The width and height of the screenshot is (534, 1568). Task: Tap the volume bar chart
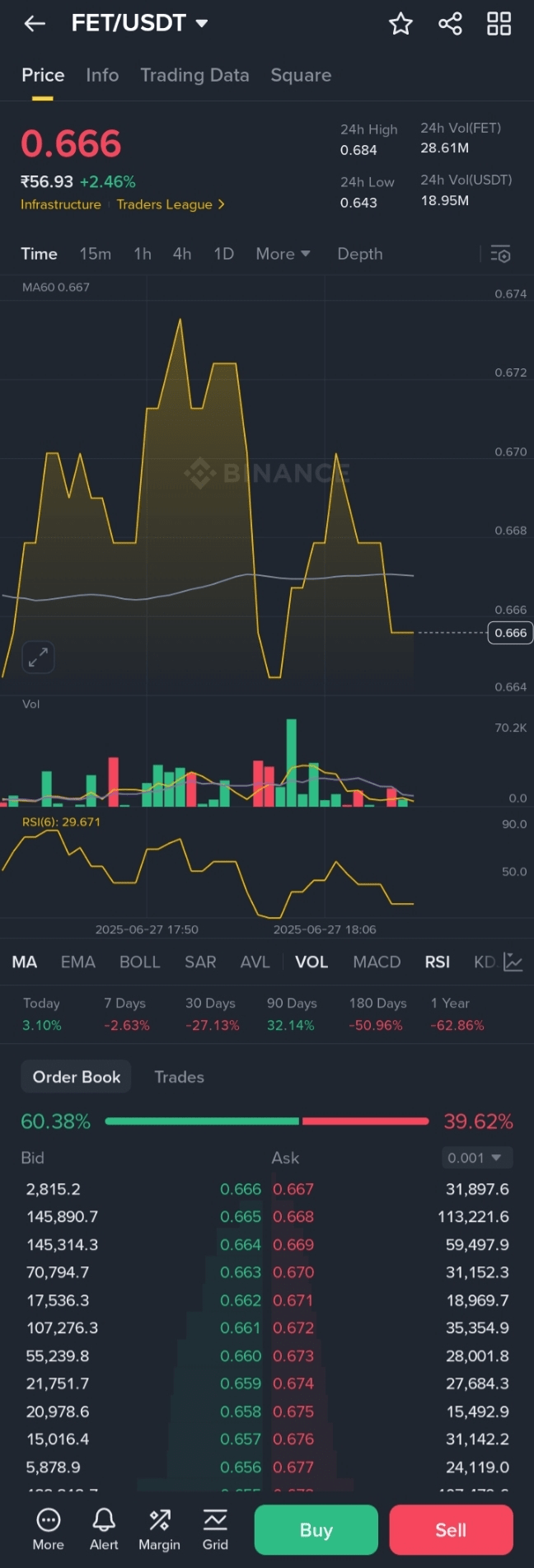click(208, 762)
